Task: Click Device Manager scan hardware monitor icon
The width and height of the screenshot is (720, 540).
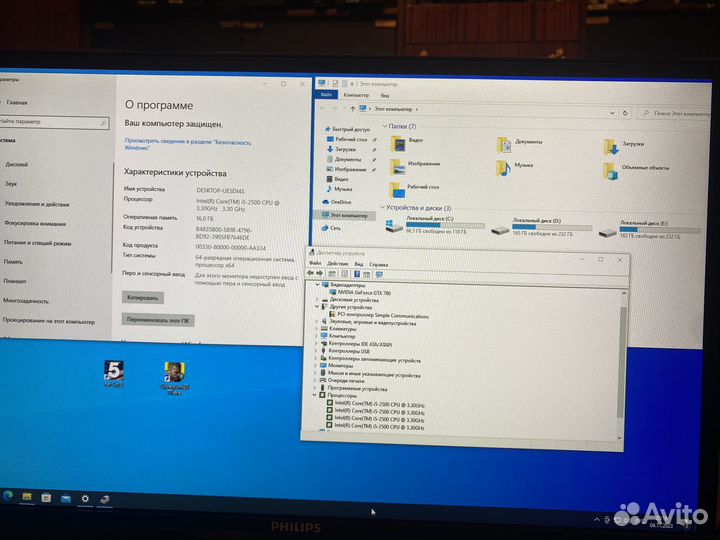Action: (379, 274)
